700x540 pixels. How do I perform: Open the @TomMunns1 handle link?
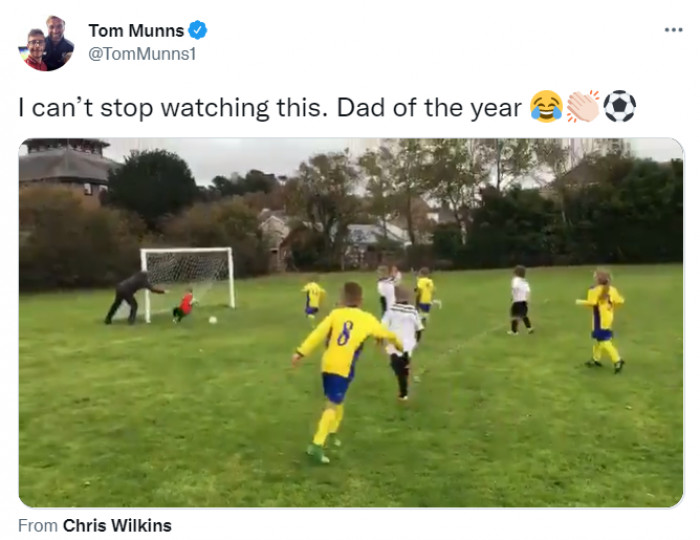142,54
